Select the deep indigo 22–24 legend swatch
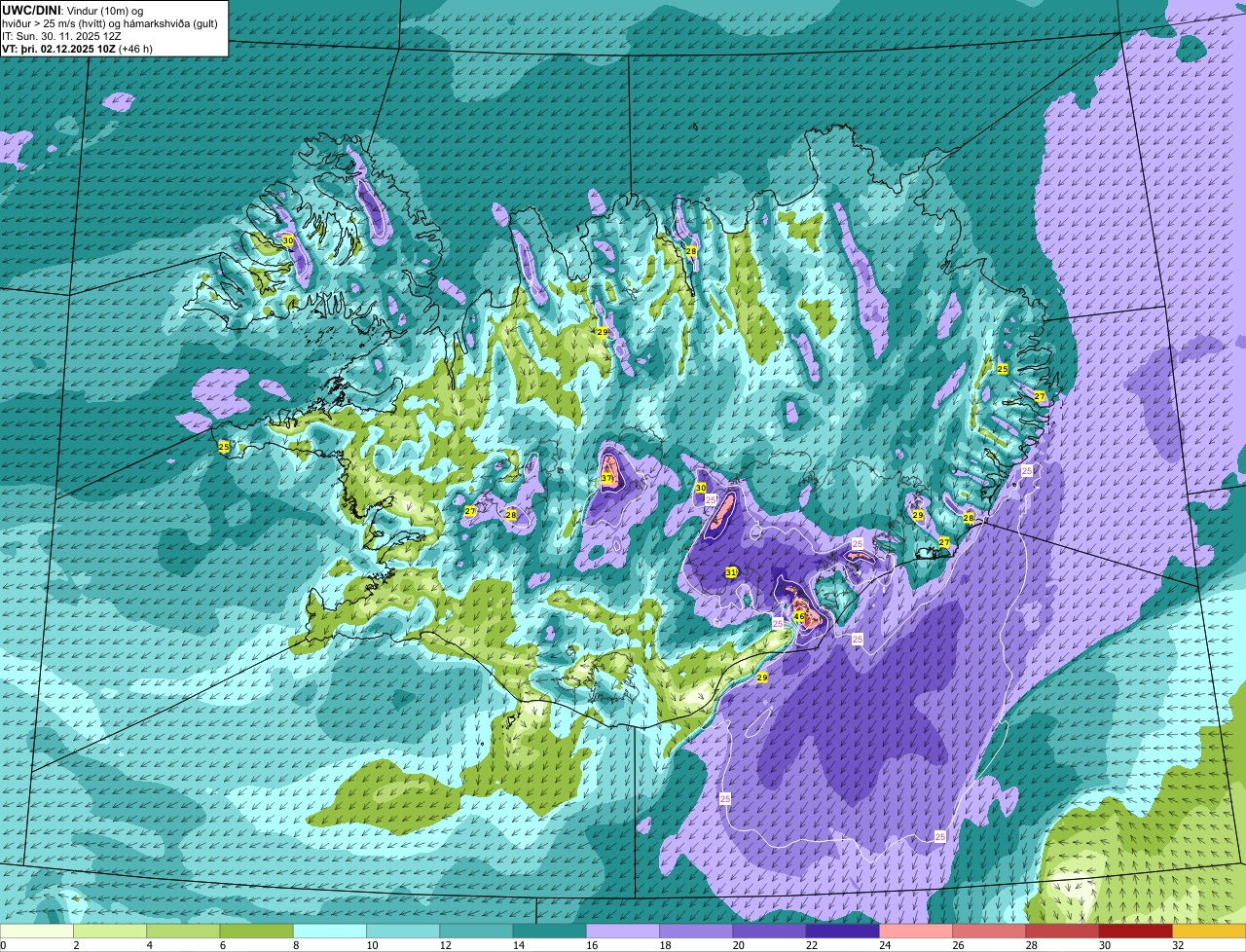The width and height of the screenshot is (1246, 952). 842,931
